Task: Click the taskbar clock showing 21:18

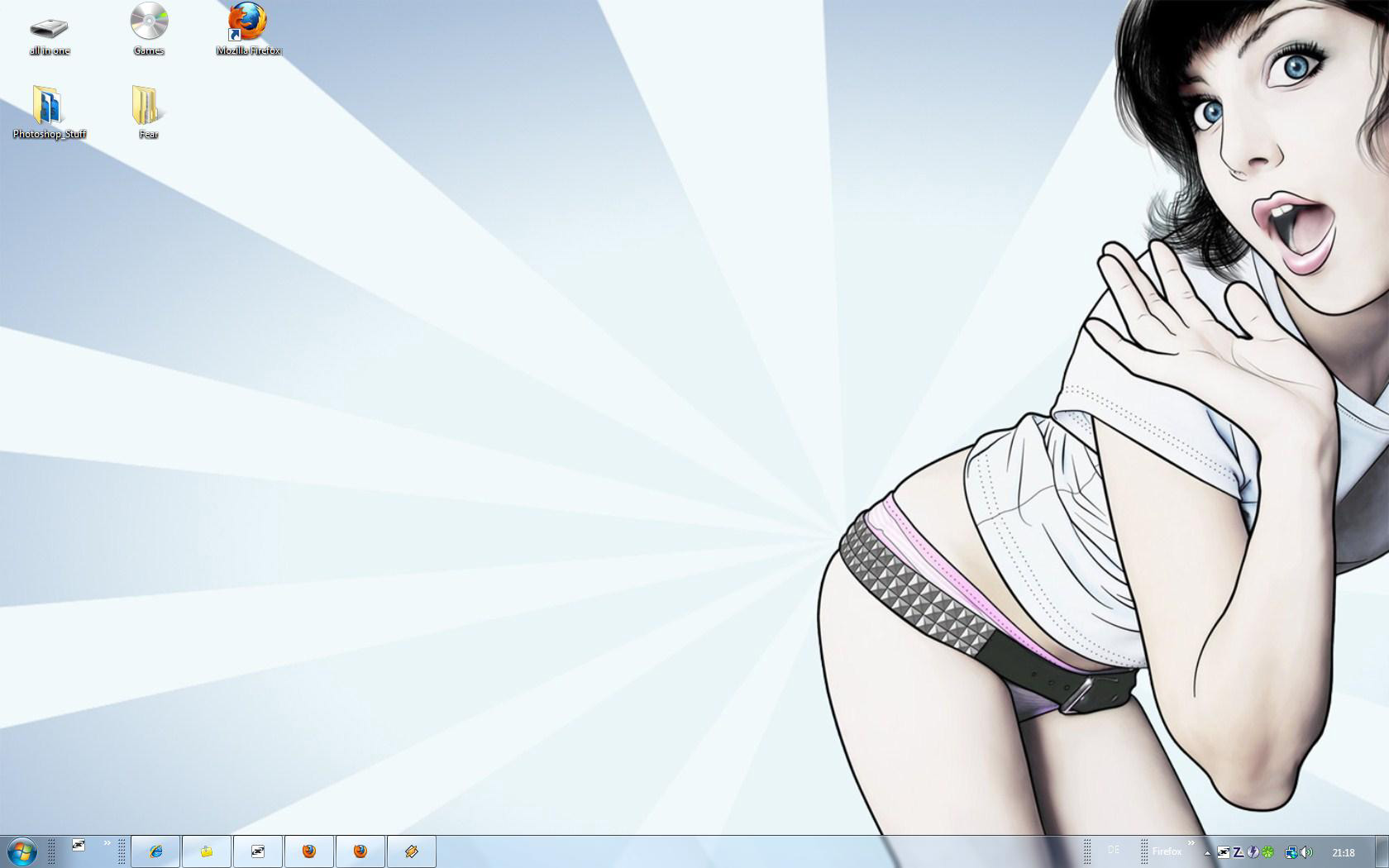Action: [x=1344, y=852]
